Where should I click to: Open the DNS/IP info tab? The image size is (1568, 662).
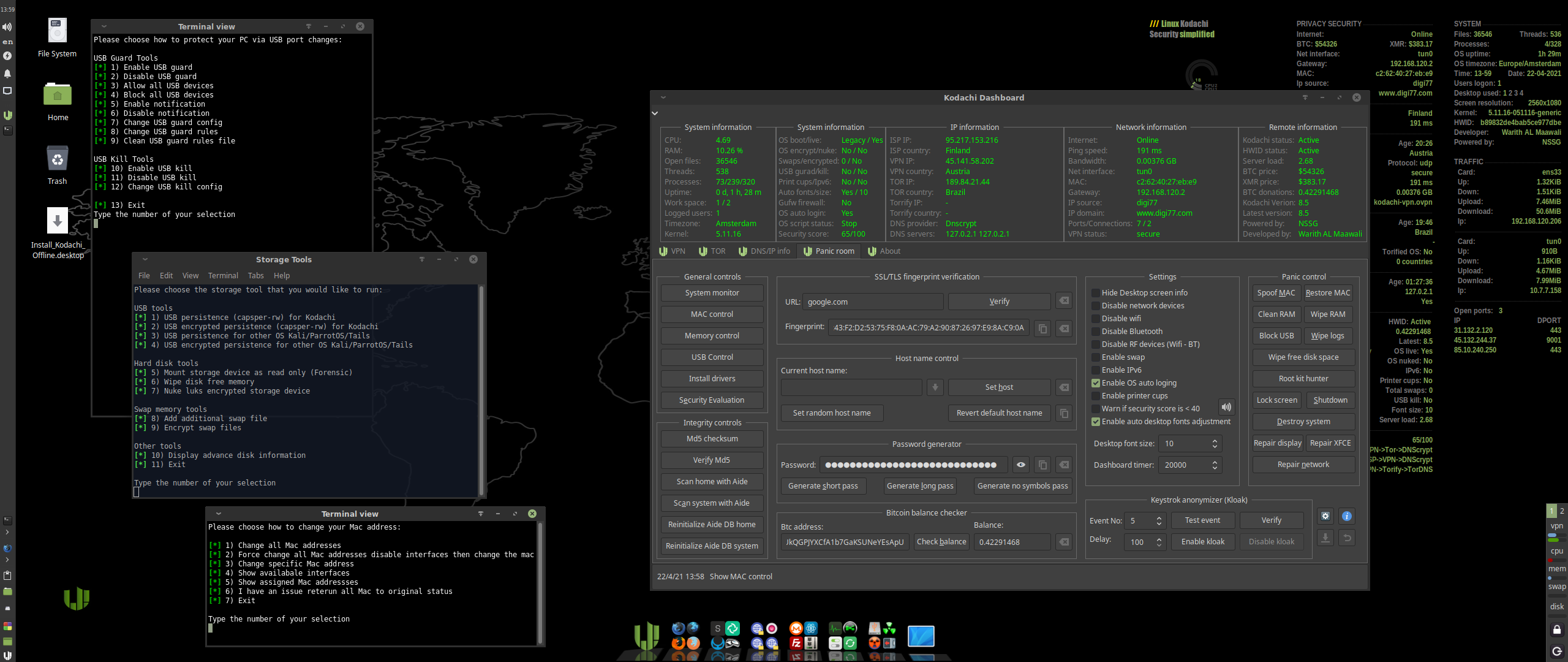pyautogui.click(x=764, y=251)
